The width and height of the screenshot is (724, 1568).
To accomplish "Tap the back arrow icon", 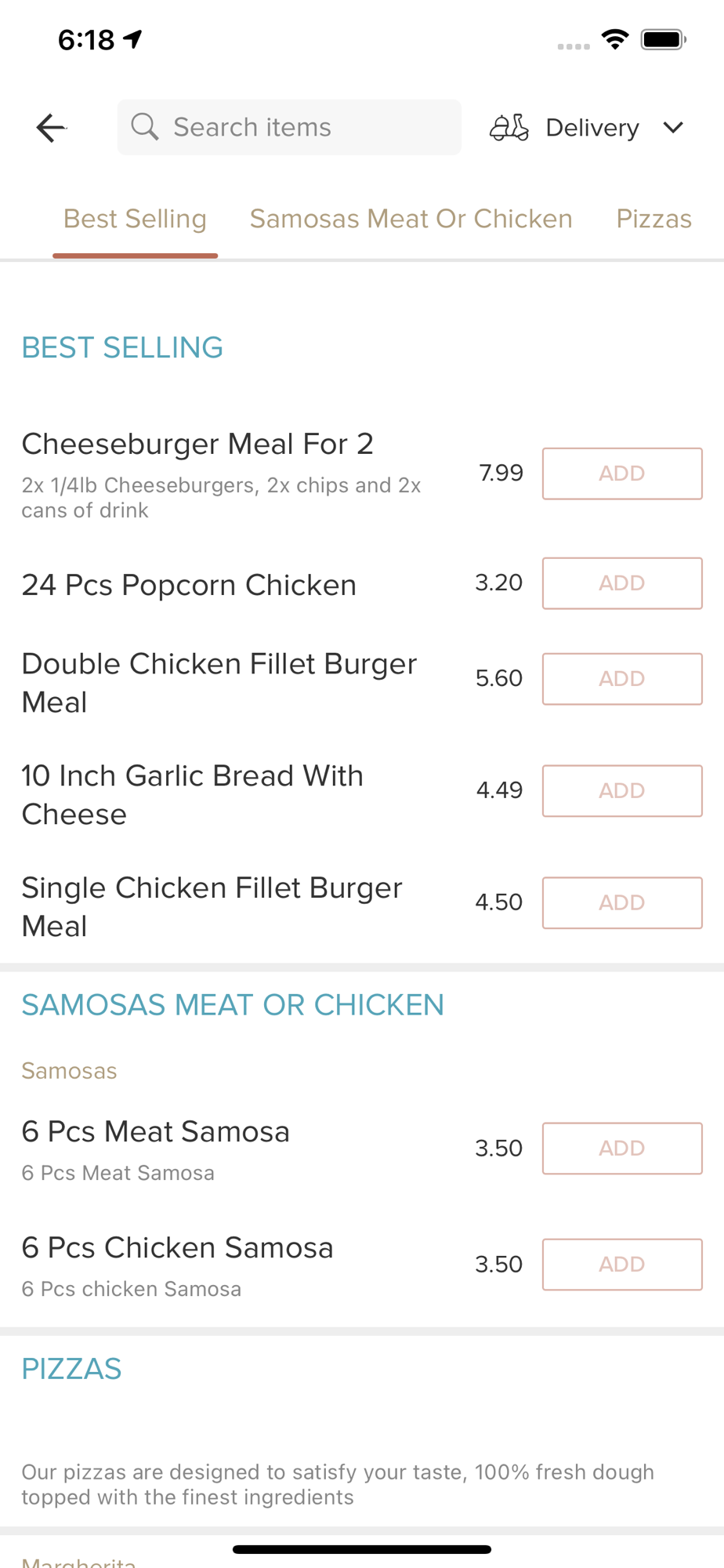I will (51, 128).
